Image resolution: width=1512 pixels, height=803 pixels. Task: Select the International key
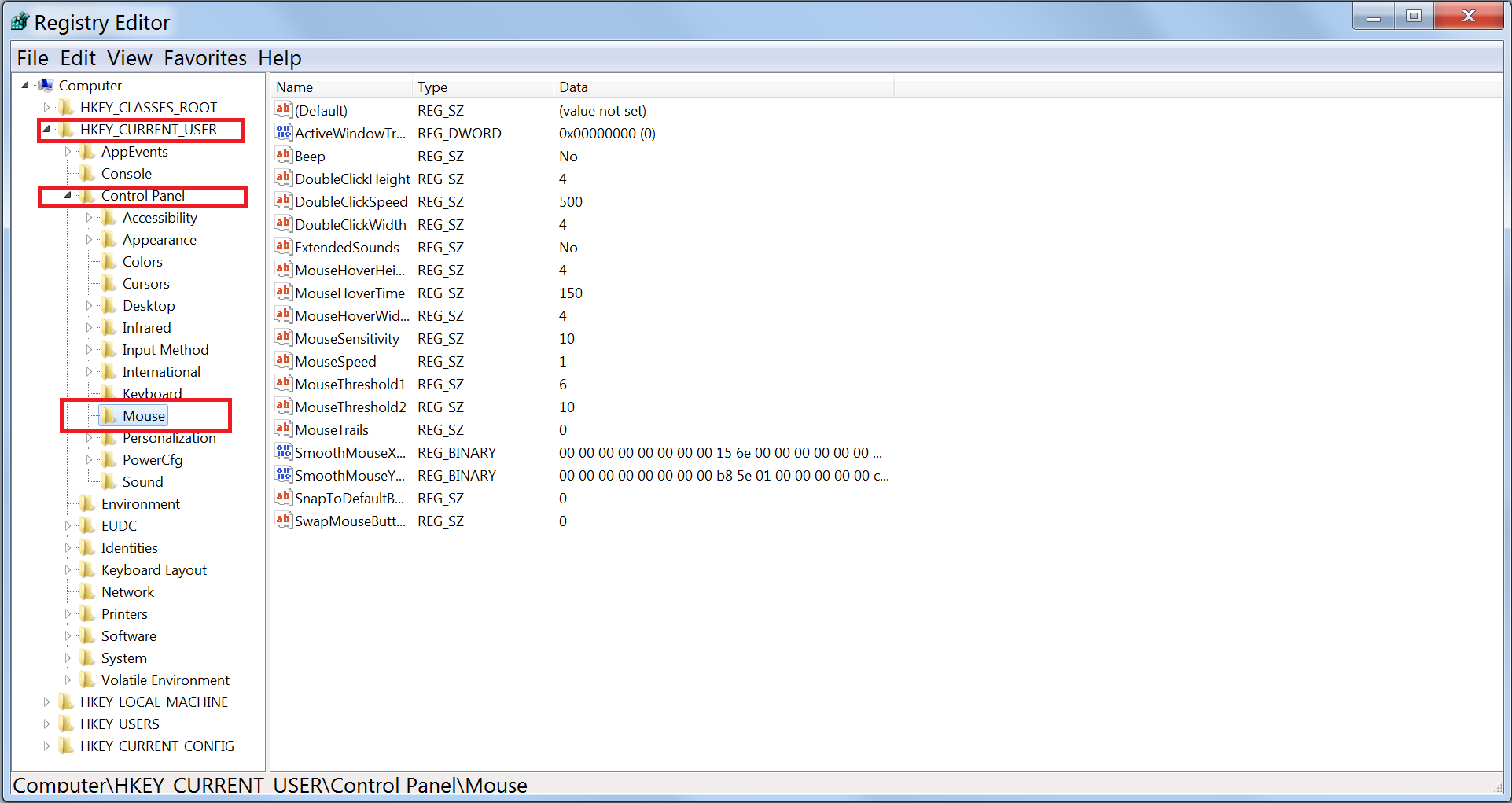click(x=161, y=372)
